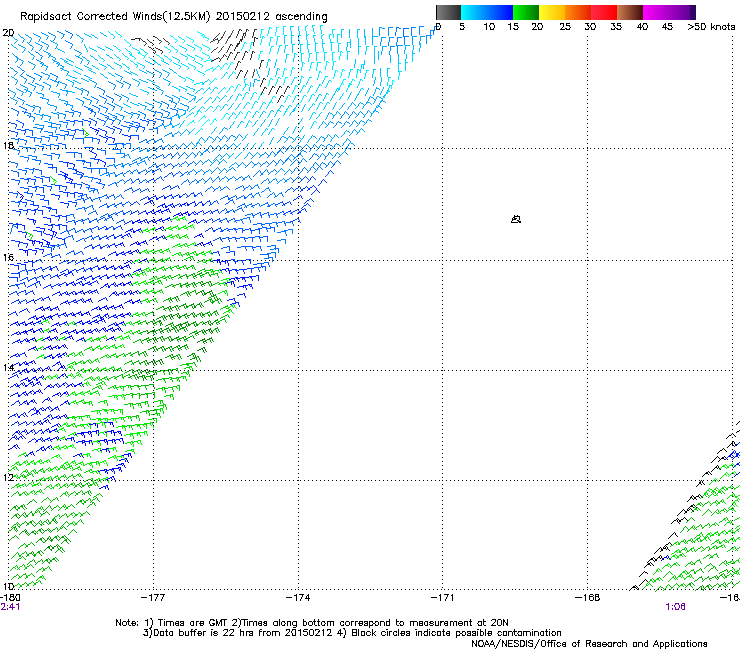Click the small island outline marker

(x=516, y=219)
